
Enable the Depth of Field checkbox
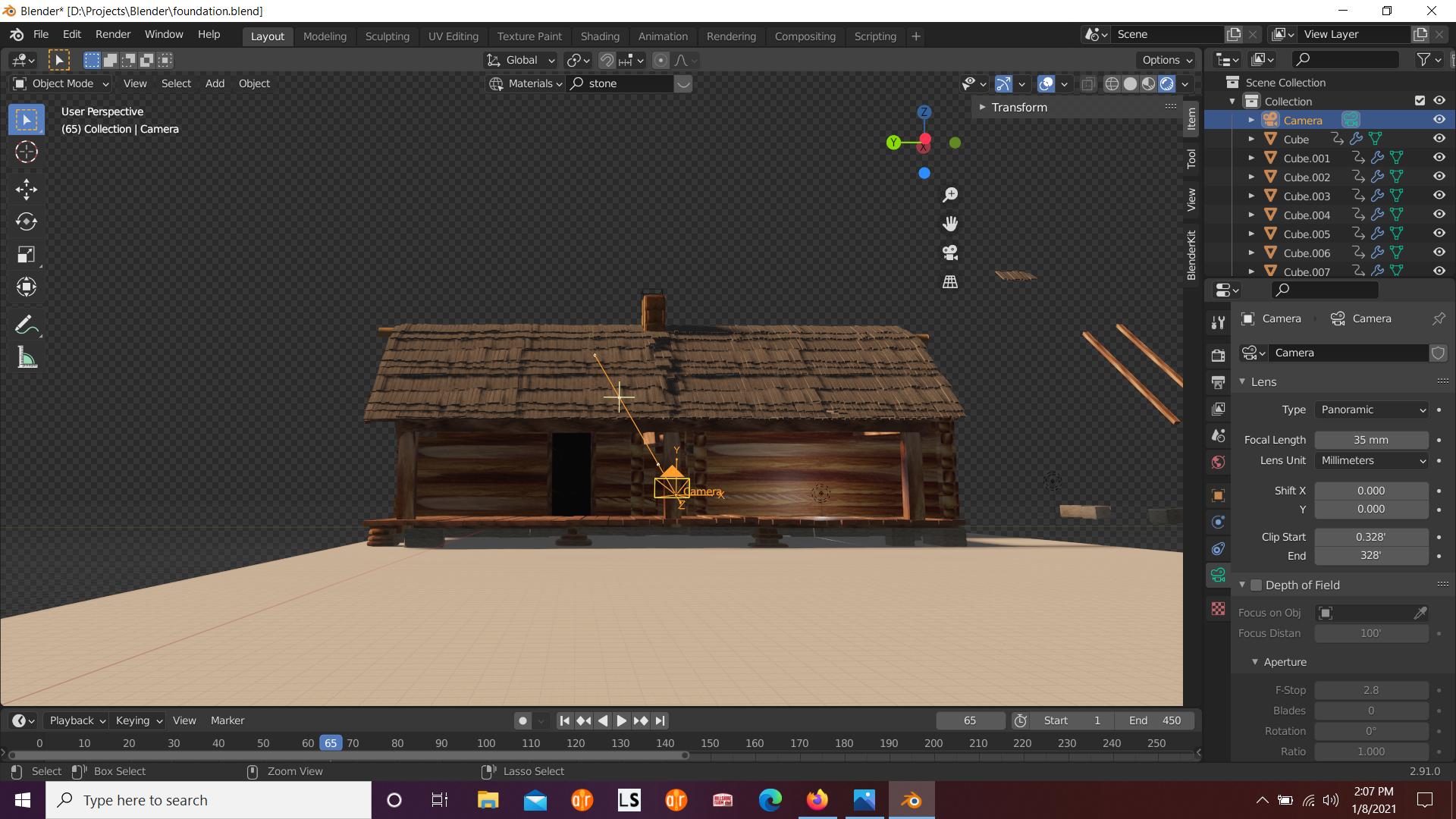pos(1256,585)
